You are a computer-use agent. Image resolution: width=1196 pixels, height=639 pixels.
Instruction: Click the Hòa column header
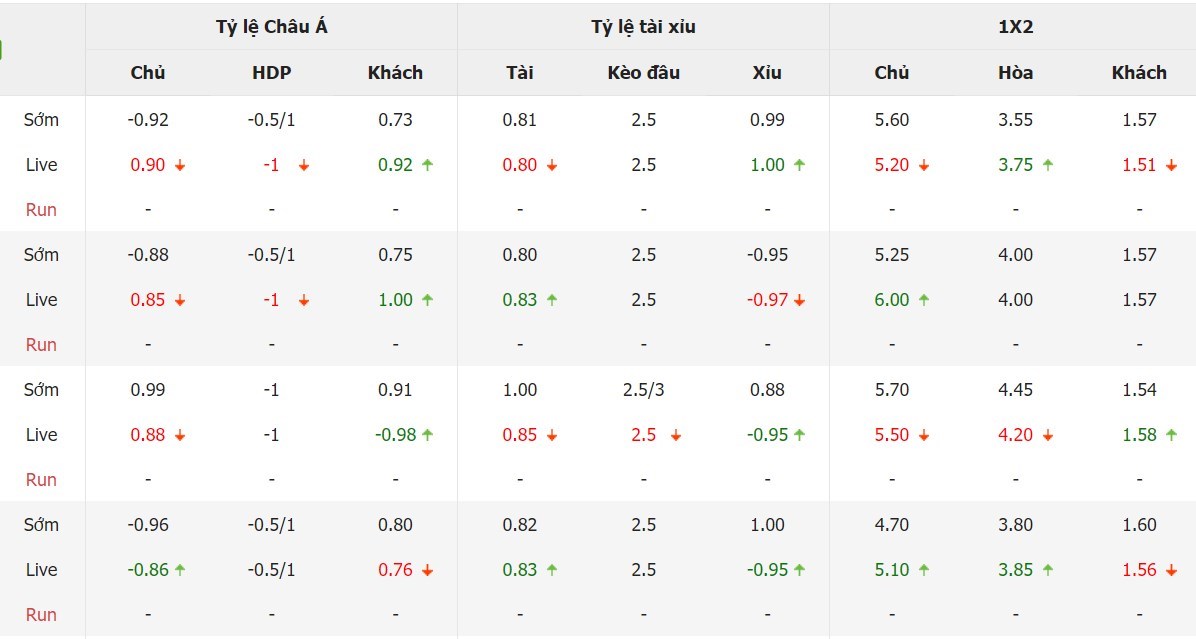(1015, 73)
